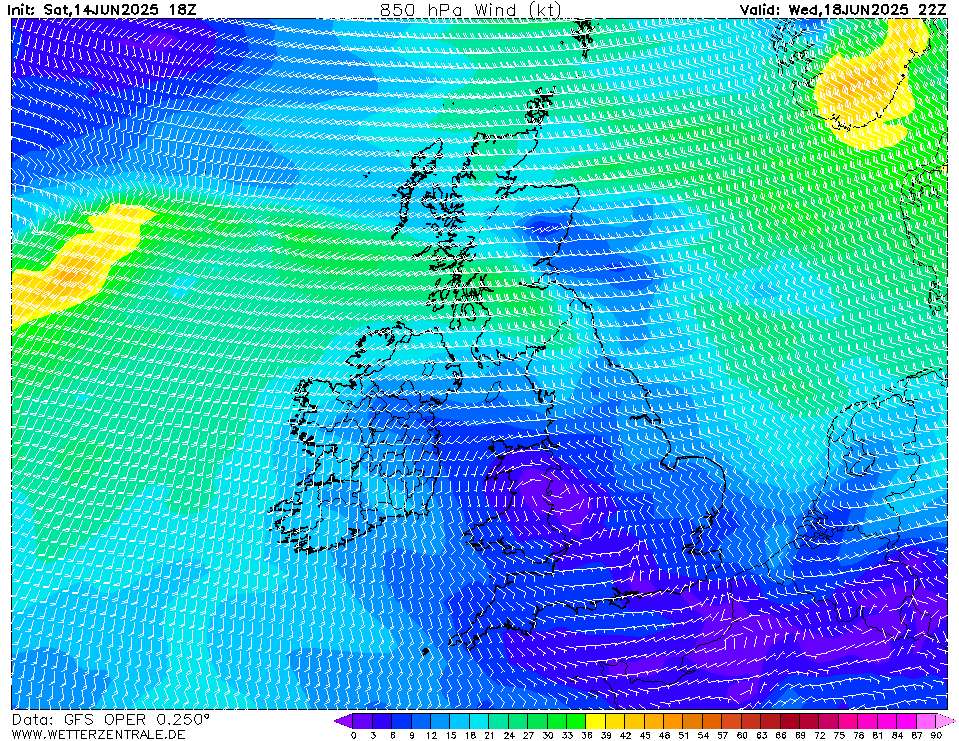Click the legend value '60'
The width and height of the screenshot is (959, 741).
pos(742,735)
